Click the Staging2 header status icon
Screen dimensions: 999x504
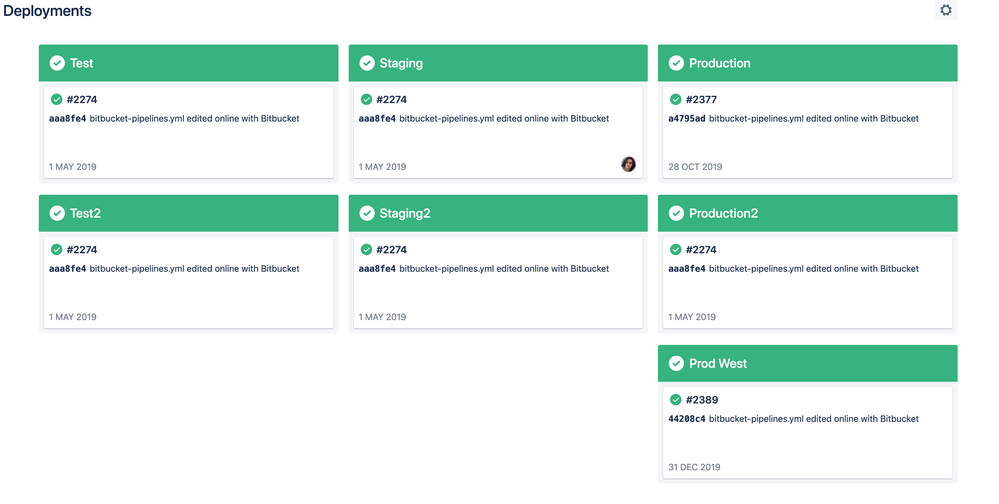point(367,213)
